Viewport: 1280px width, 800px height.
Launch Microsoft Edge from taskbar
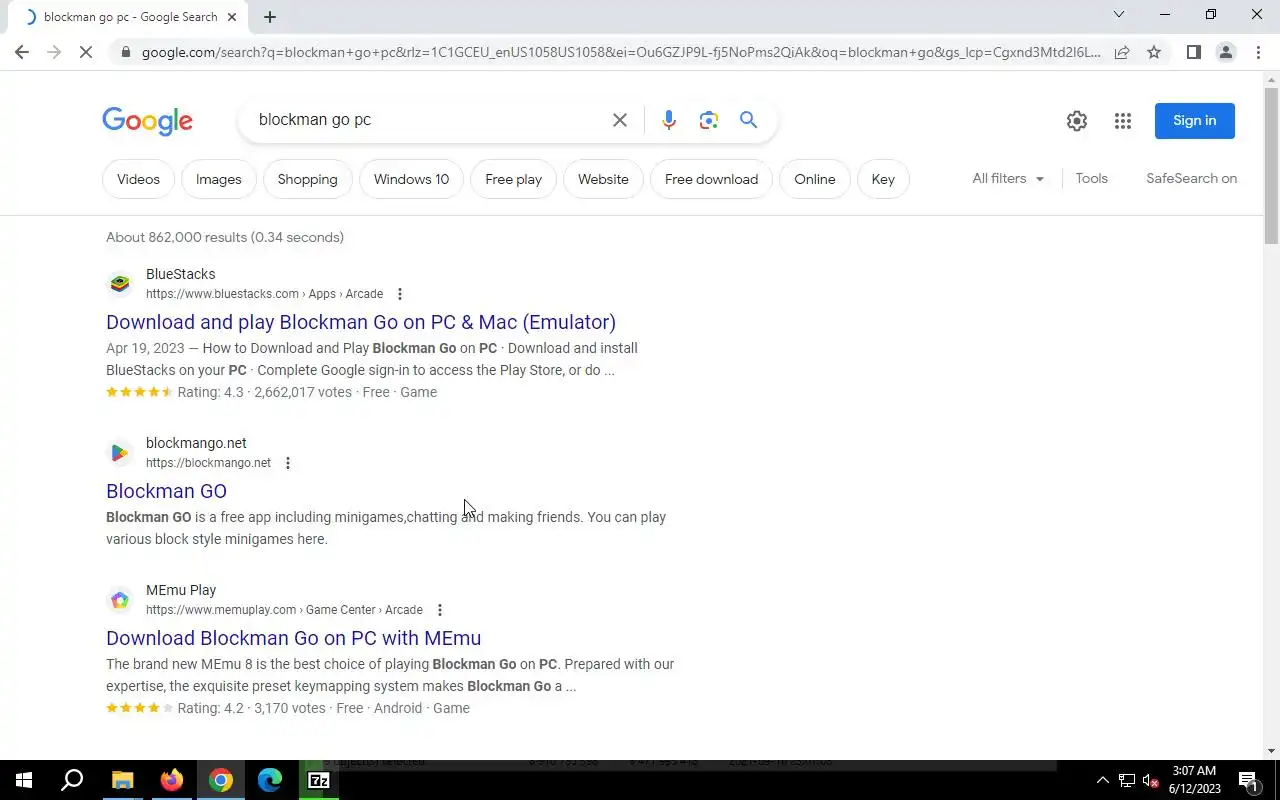270,780
